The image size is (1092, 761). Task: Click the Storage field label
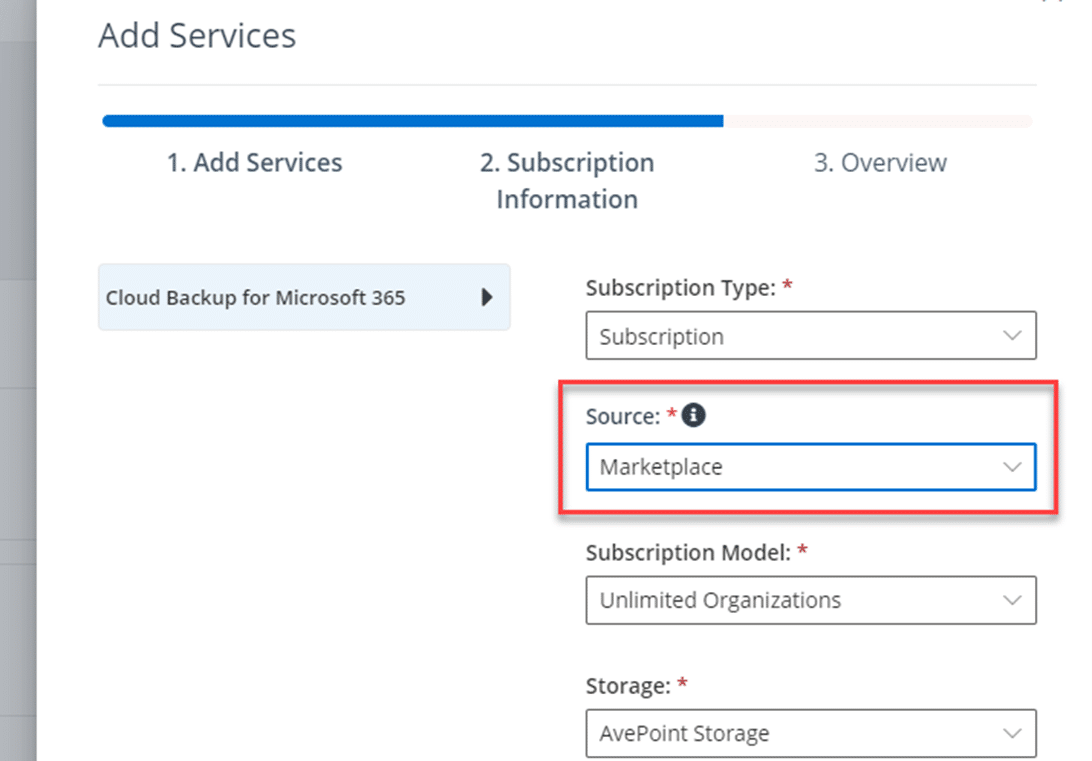[x=629, y=686]
